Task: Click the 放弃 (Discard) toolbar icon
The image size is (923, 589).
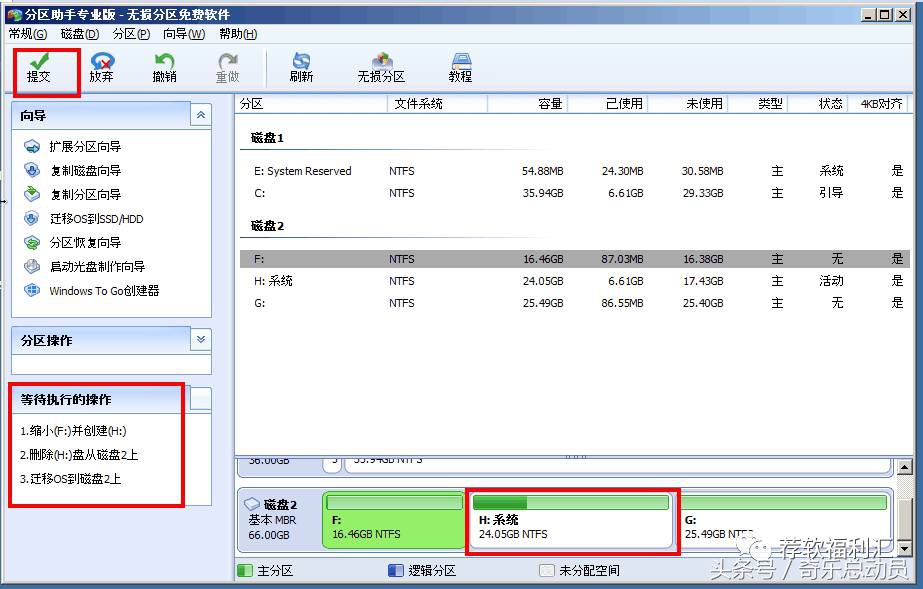Action: [x=101, y=66]
